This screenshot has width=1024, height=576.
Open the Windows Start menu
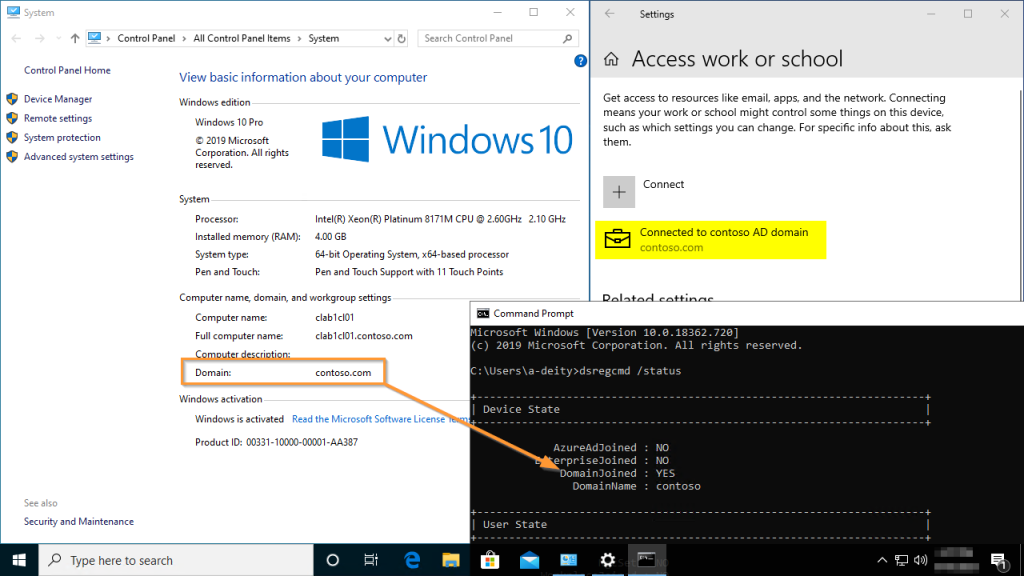point(19,560)
